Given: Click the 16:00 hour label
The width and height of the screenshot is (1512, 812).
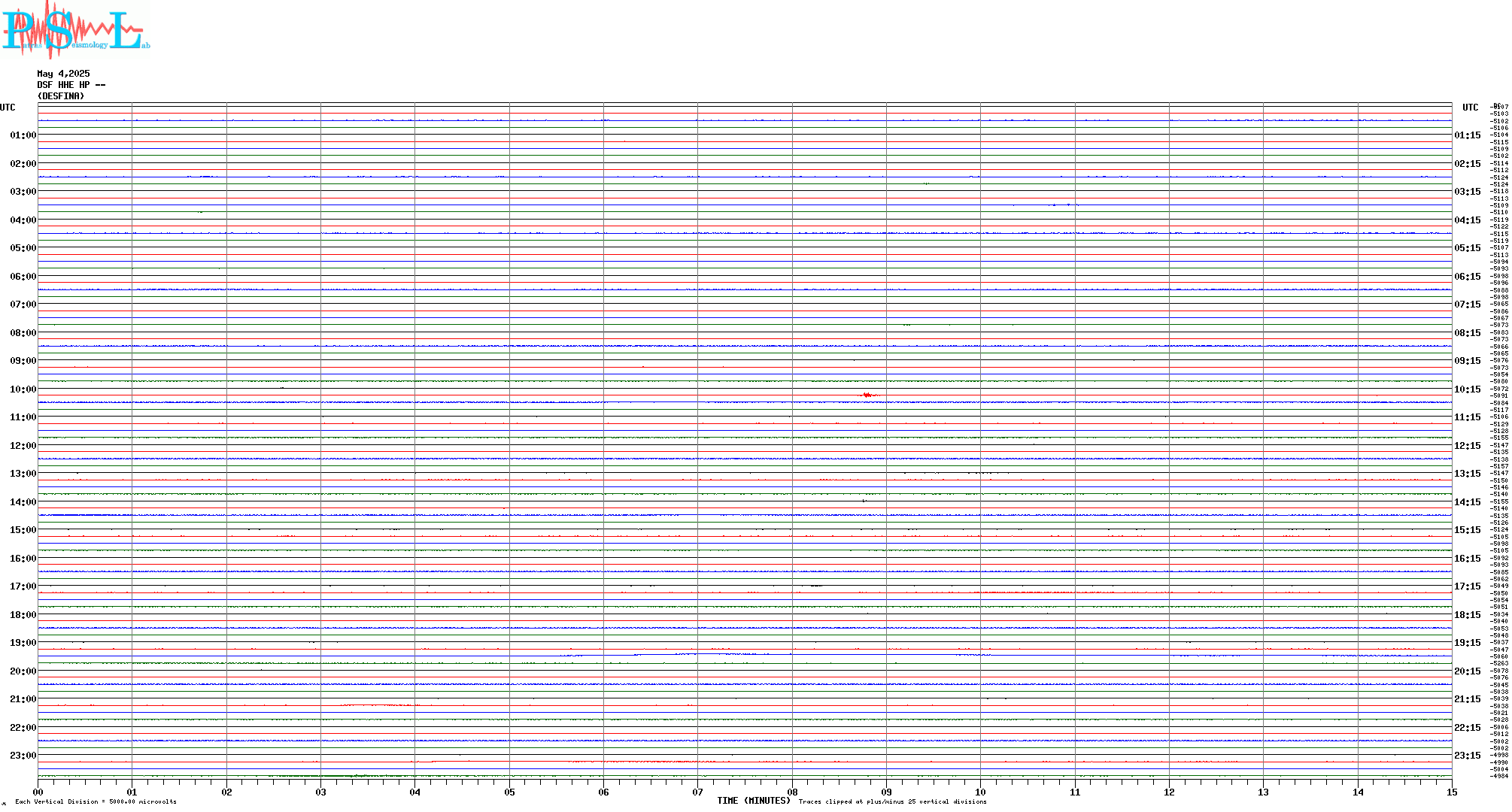Looking at the screenshot, I should pyautogui.click(x=23, y=559).
